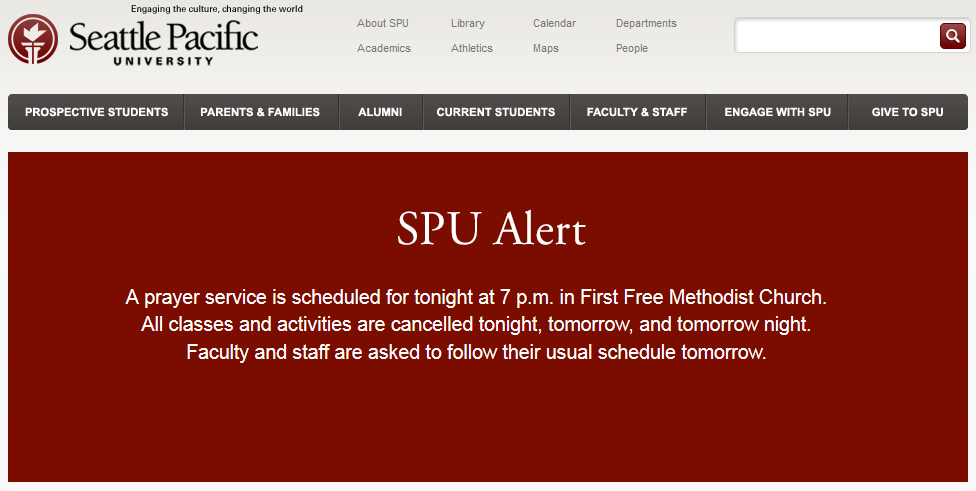976x491 pixels.
Task: Browse the Departments link
Action: 646,23
